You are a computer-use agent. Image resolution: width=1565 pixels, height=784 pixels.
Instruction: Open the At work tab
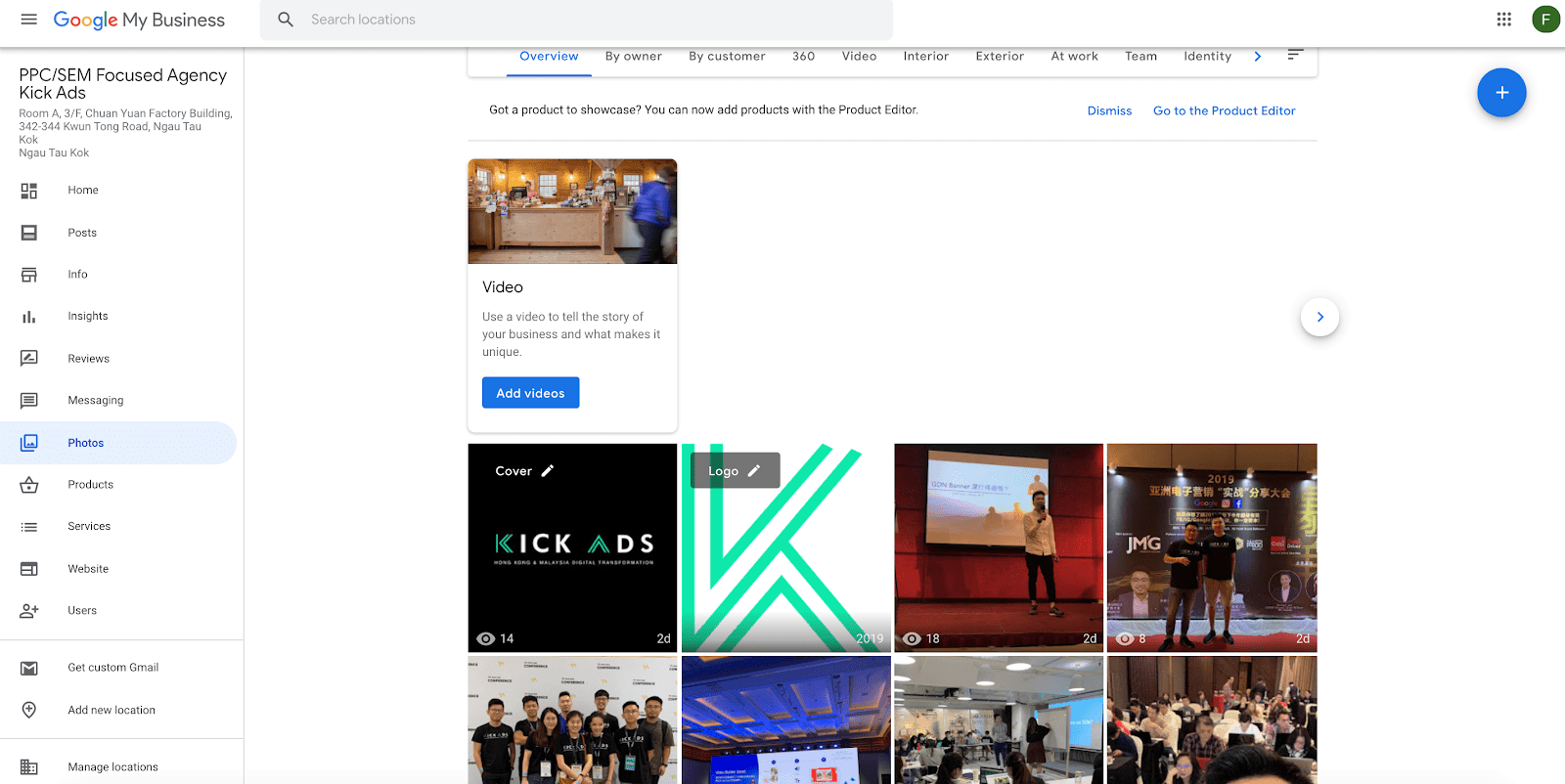click(1075, 57)
